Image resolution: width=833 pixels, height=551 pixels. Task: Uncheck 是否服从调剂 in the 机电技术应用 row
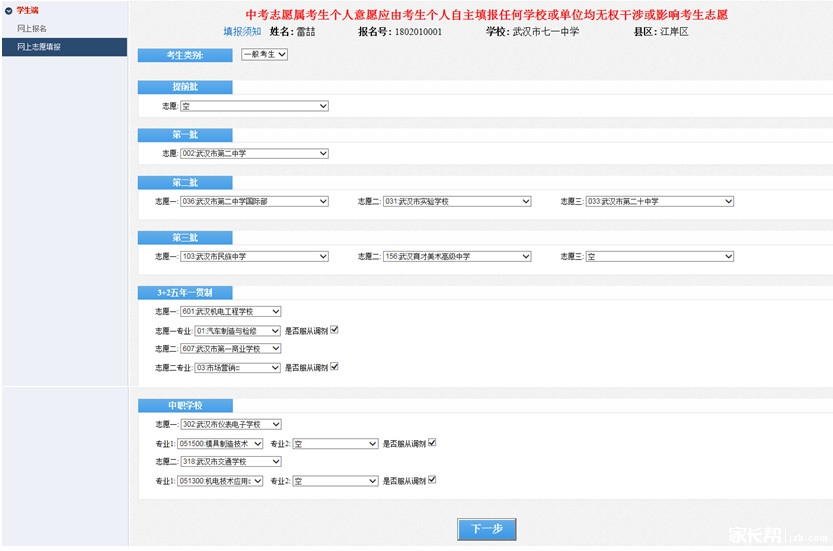432,480
